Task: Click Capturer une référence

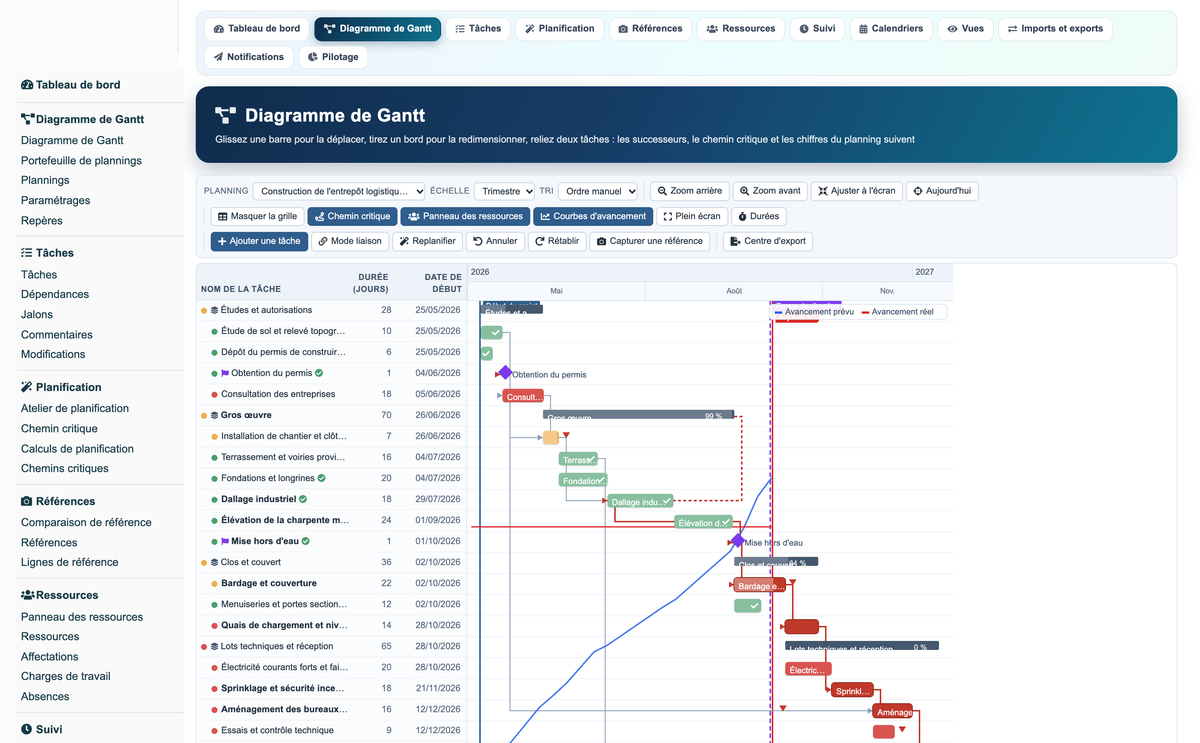Action: pyautogui.click(x=649, y=241)
